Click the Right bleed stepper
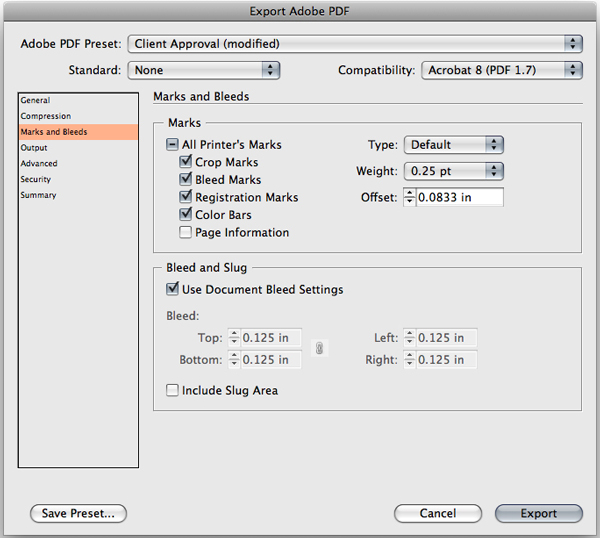This screenshot has width=600, height=538. [x=409, y=360]
